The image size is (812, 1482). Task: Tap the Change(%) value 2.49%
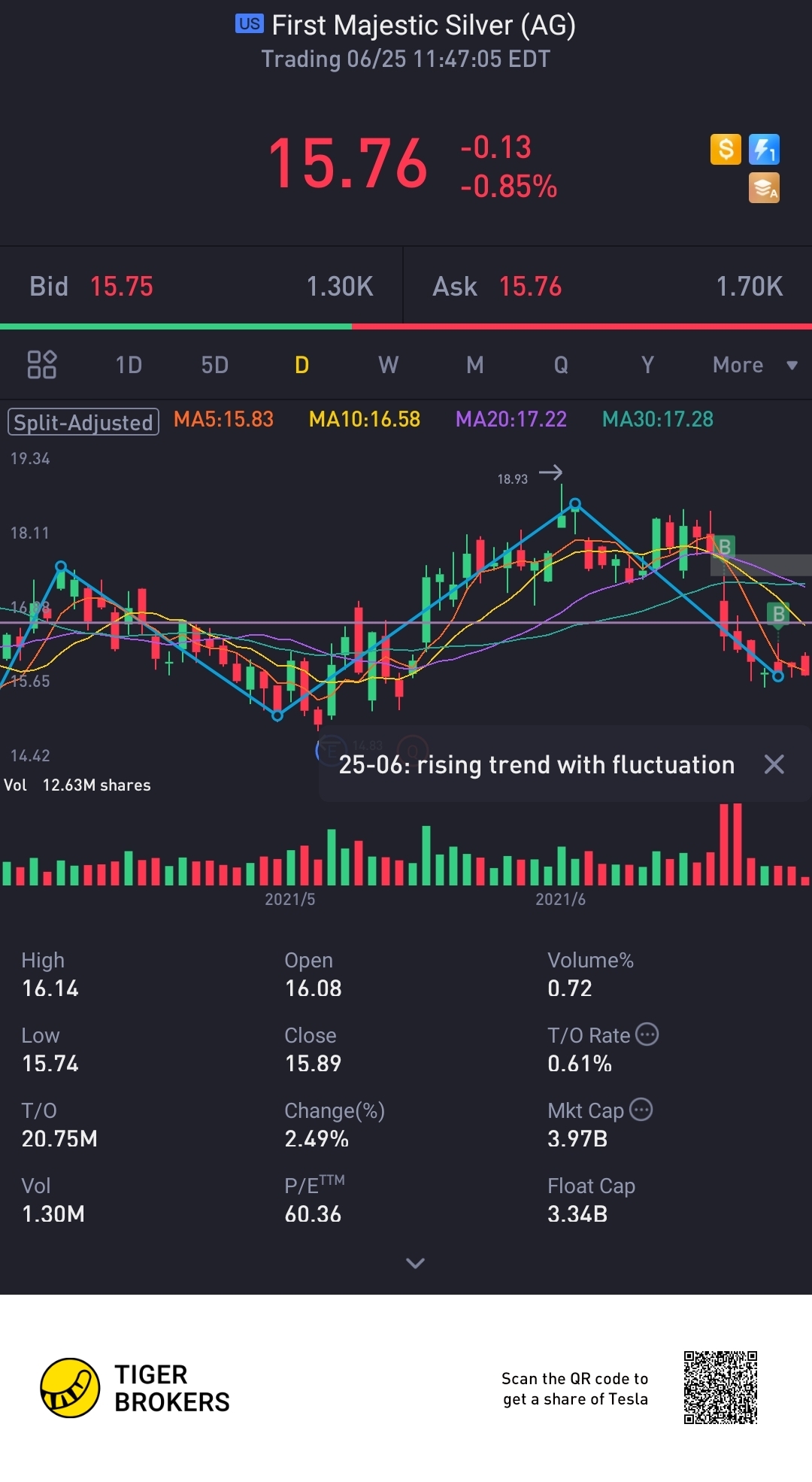[x=317, y=1139]
